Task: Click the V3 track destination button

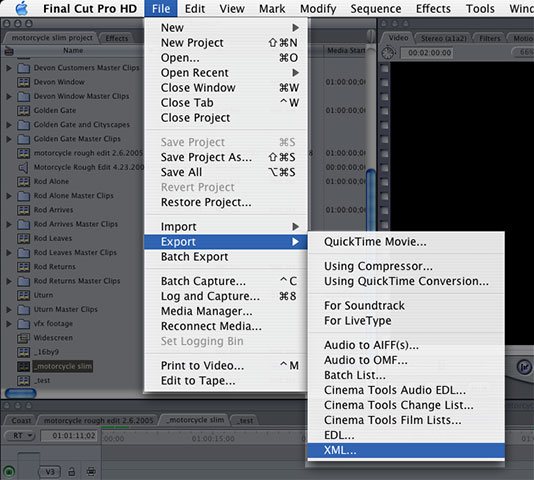Action: pos(50,472)
